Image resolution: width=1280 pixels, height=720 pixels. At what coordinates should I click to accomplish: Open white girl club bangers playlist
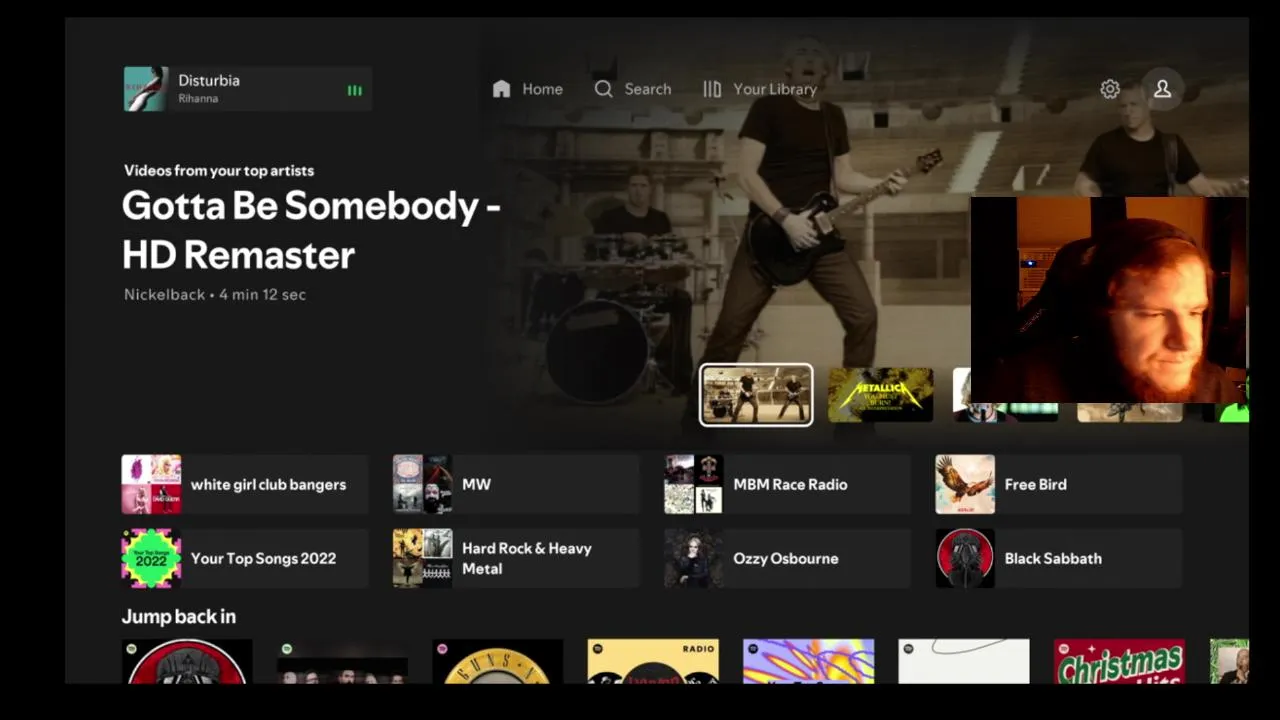point(245,484)
